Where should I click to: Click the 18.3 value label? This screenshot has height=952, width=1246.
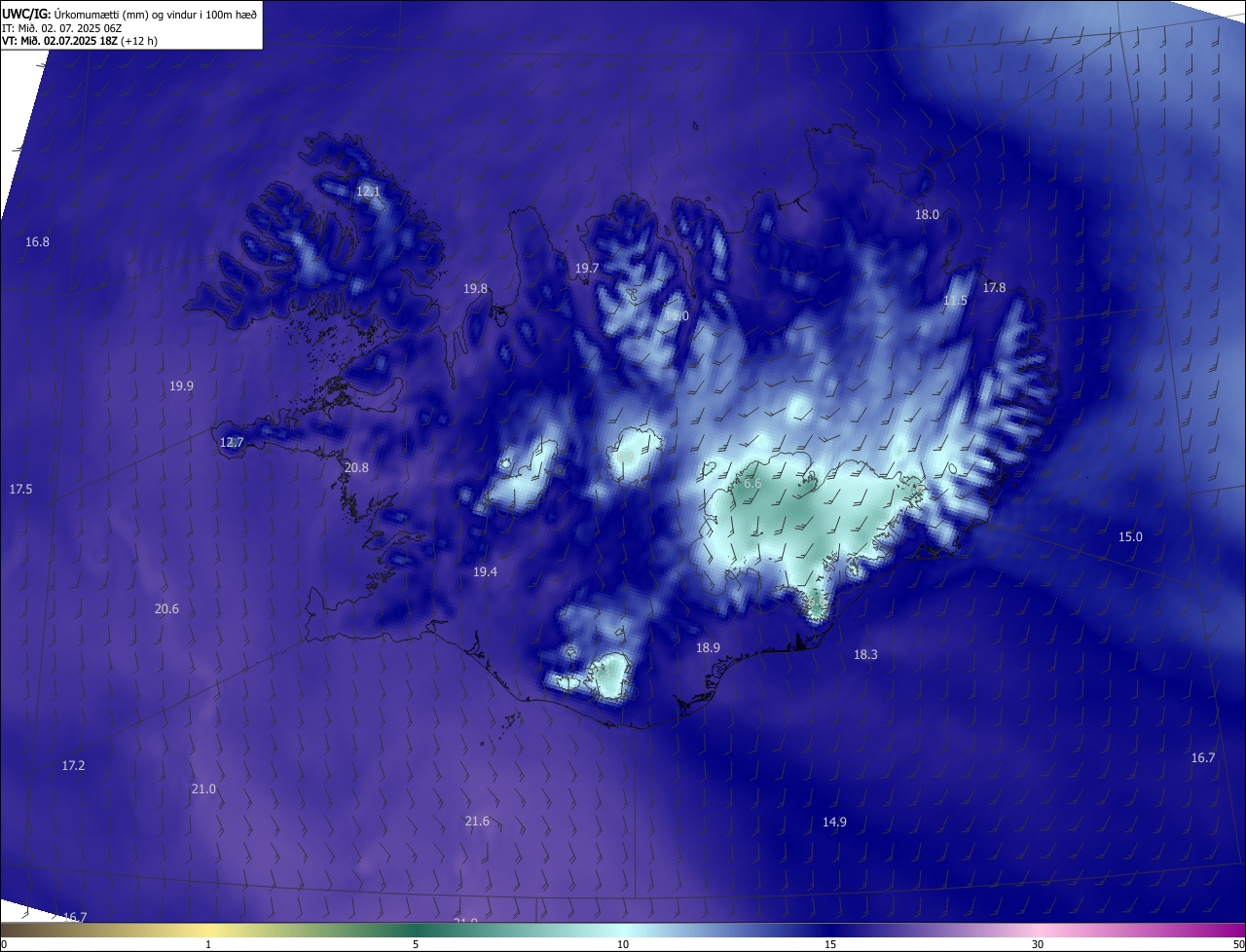(865, 654)
